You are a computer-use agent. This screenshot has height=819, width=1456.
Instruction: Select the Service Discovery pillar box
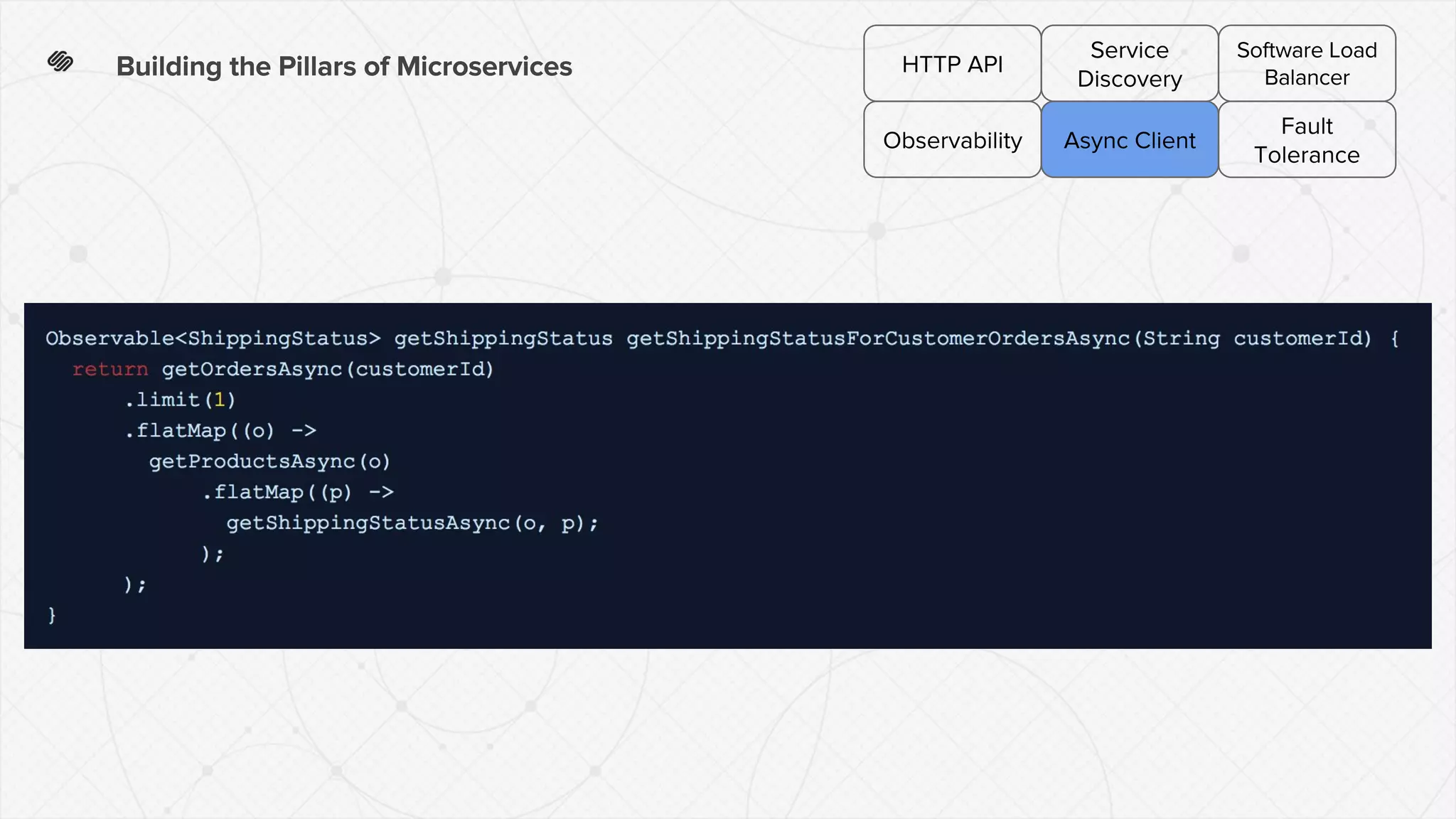click(x=1129, y=64)
